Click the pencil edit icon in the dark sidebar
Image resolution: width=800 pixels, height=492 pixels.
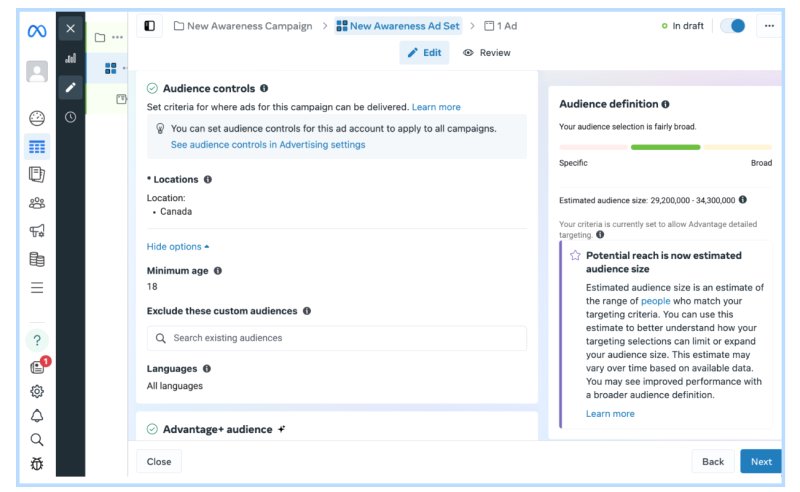pos(70,87)
